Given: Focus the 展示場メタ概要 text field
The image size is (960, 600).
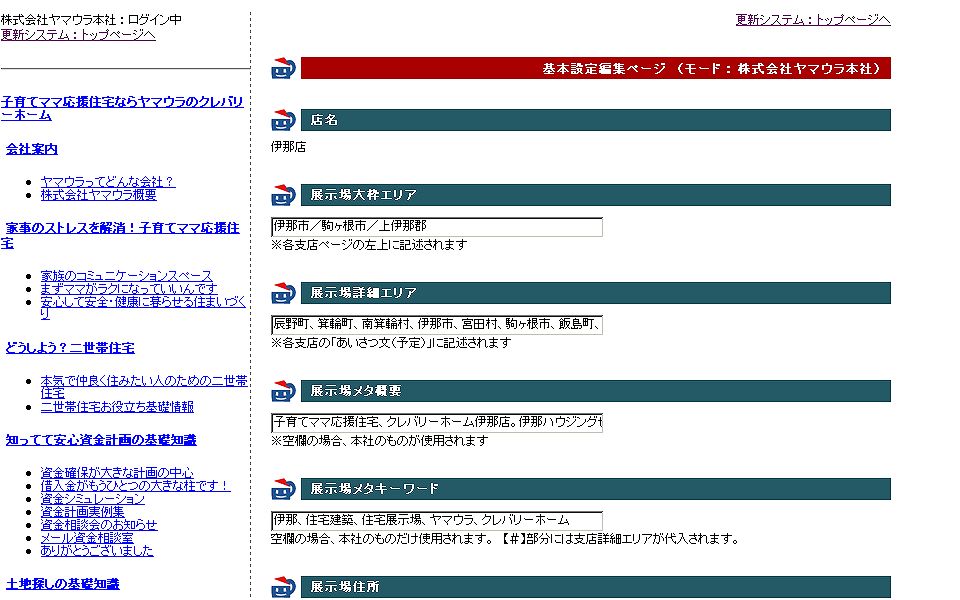Looking at the screenshot, I should (437, 422).
